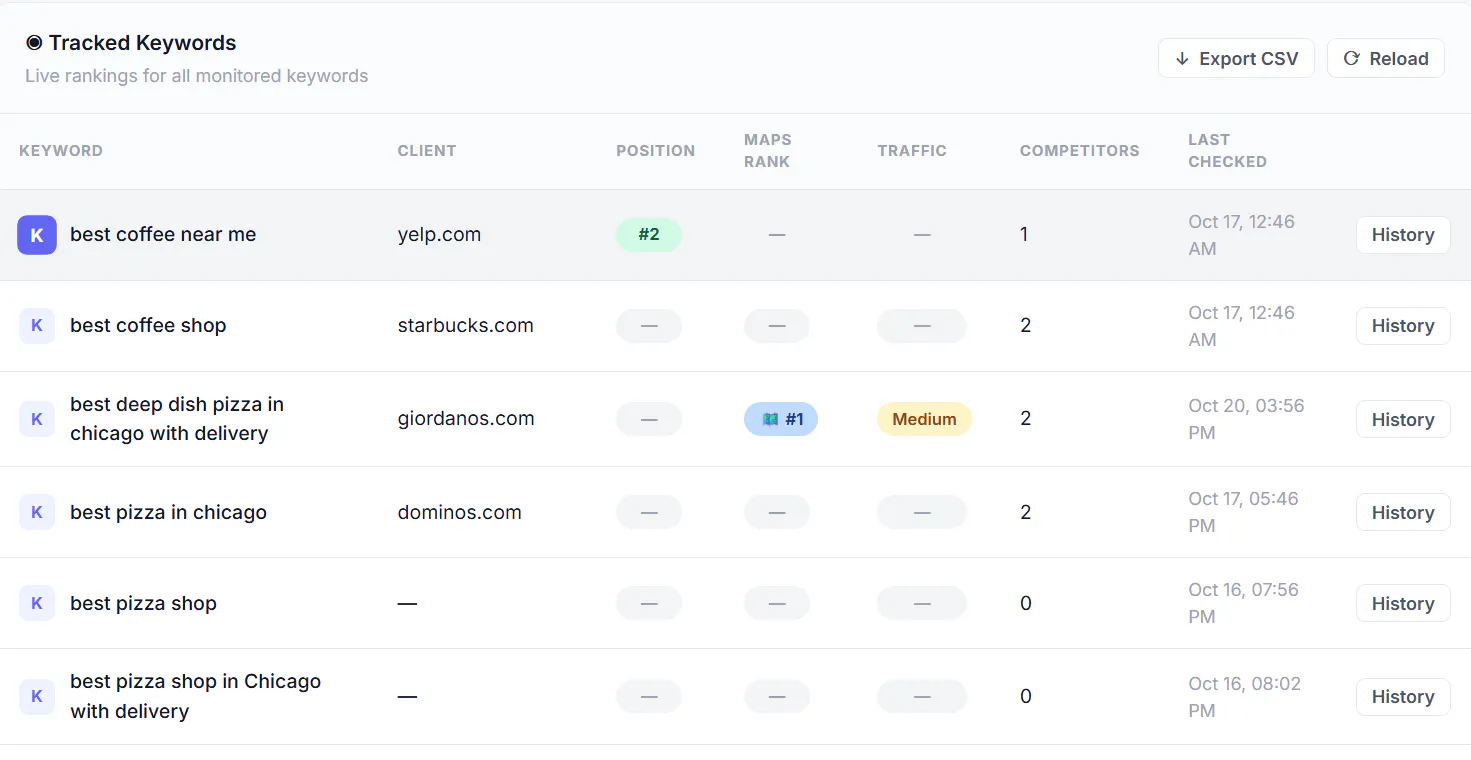This screenshot has width=1471, height=760.
Task: Click the Maps Rank column header
Action: (768, 151)
